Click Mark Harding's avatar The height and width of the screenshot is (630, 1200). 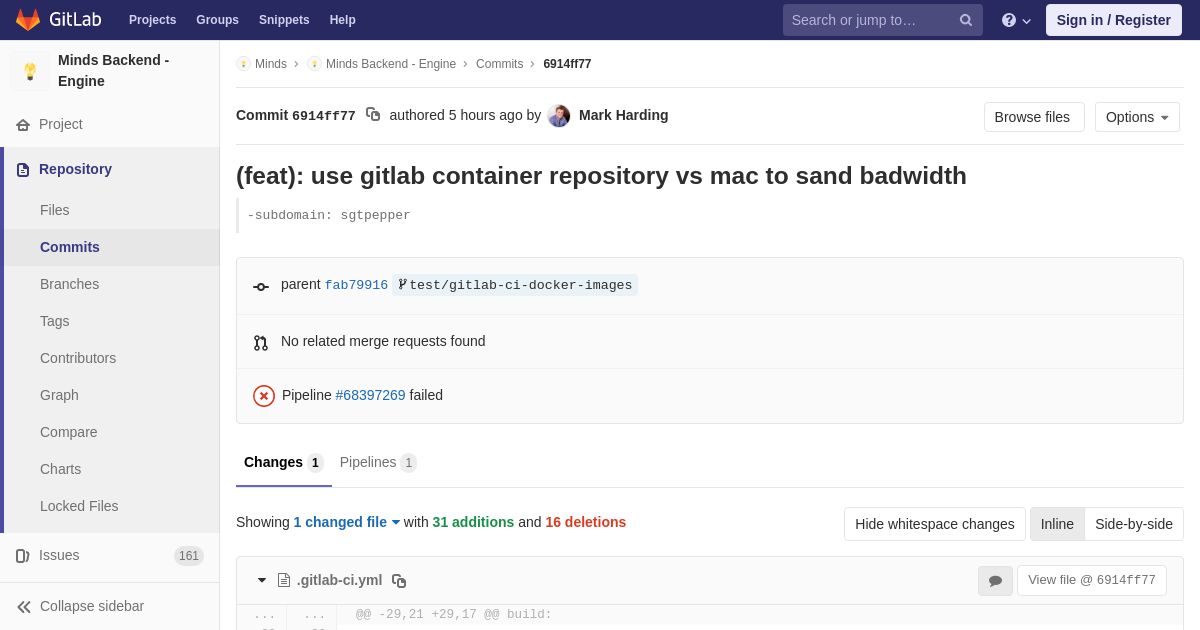click(559, 116)
